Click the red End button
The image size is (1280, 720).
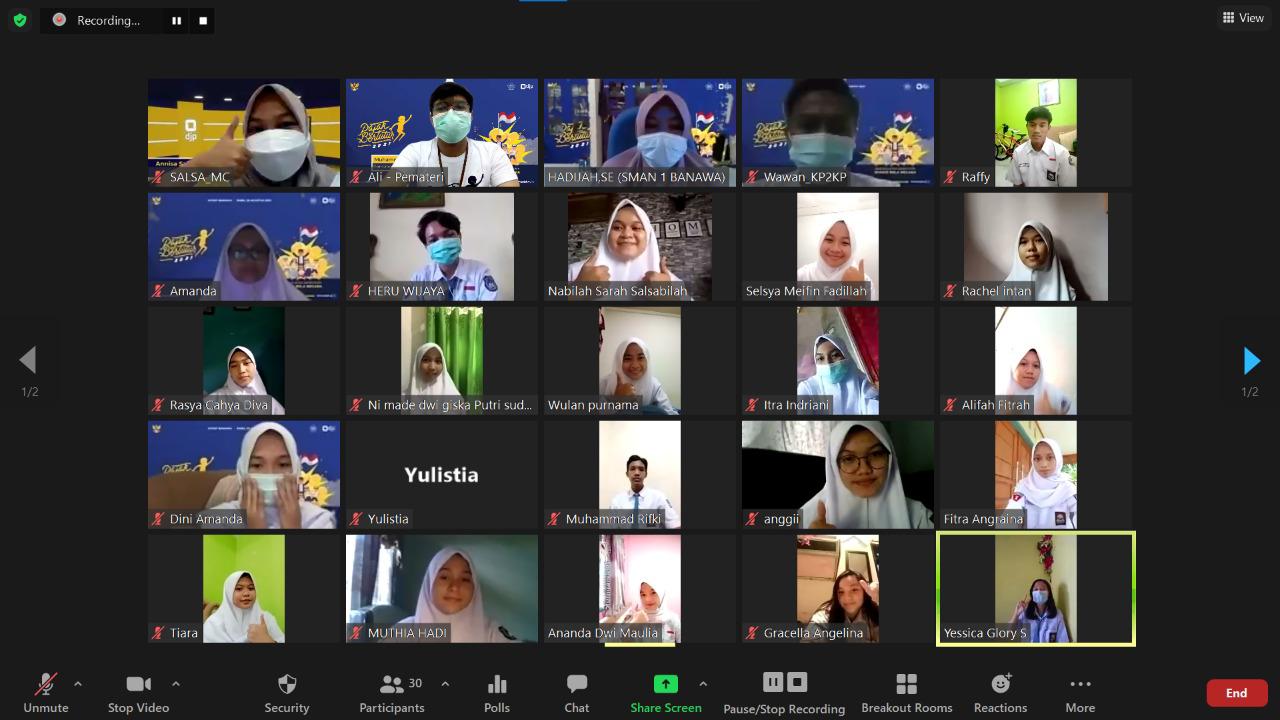pos(1236,693)
